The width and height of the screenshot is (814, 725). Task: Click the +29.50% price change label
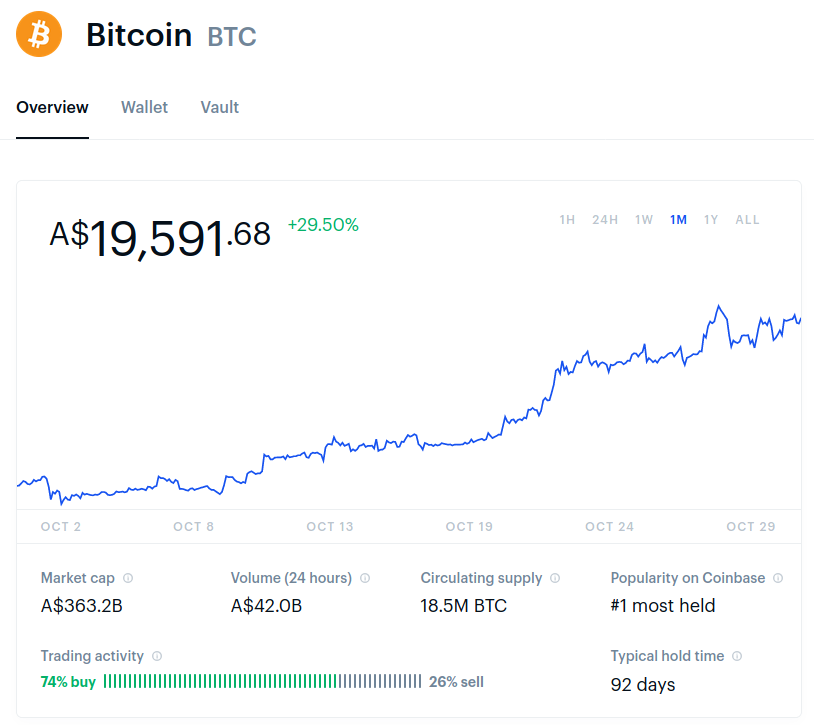pos(323,225)
